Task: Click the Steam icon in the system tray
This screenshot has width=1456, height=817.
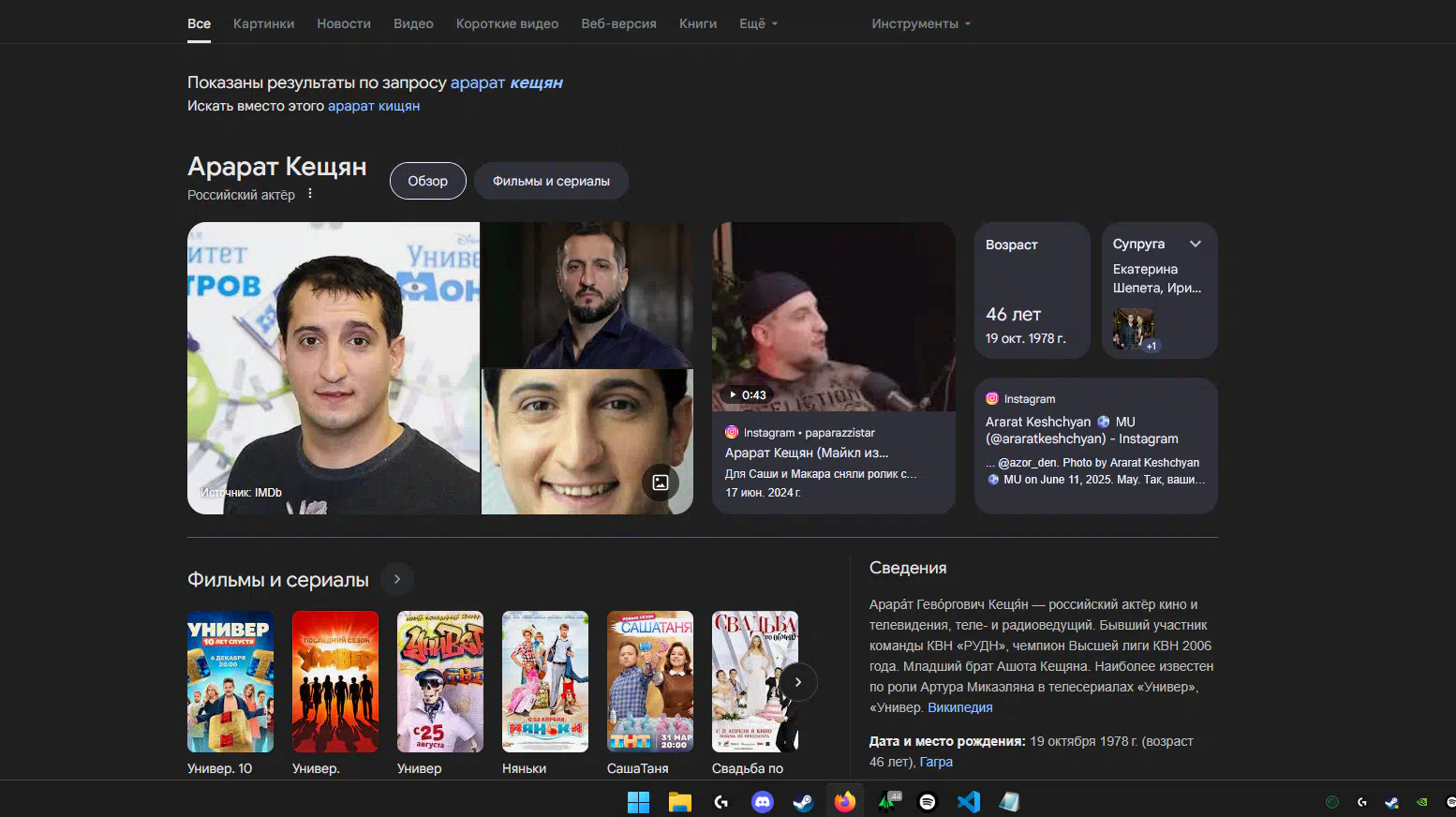Action: (1391, 802)
